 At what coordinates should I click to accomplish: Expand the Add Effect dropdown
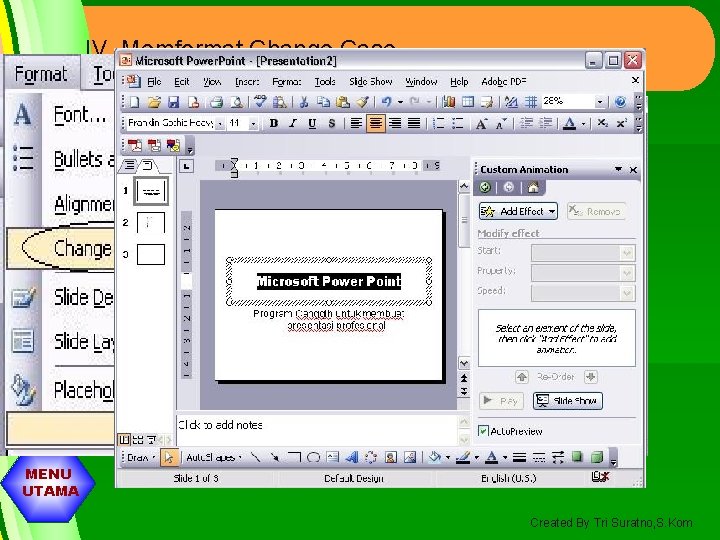[x=551, y=211]
